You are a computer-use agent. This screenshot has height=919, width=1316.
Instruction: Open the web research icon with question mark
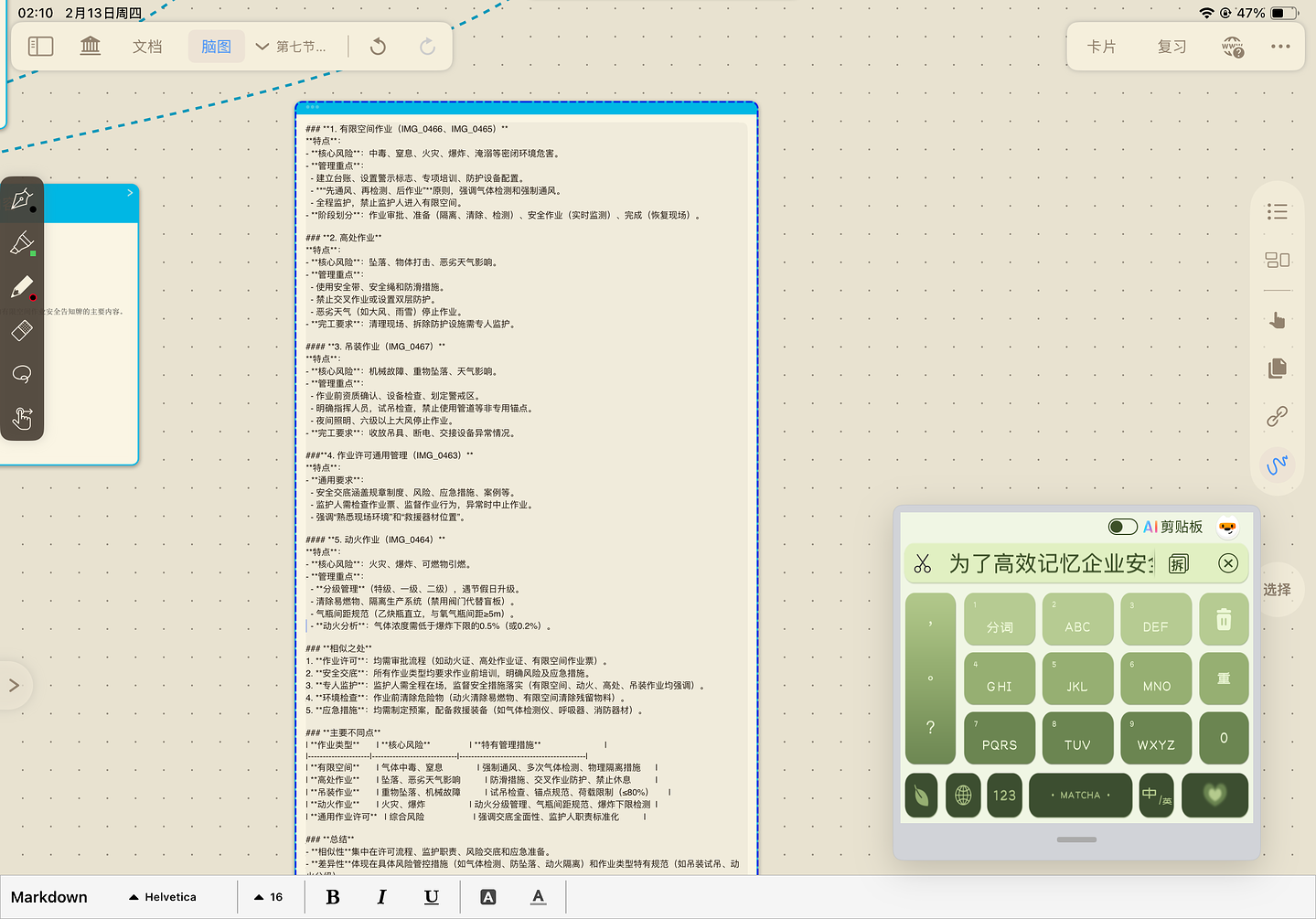[1233, 47]
